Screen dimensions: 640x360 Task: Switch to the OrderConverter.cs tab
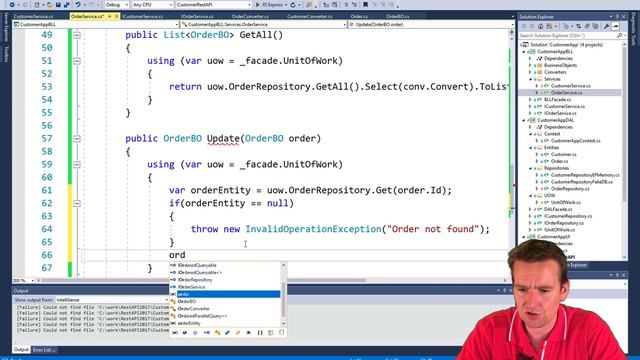250,16
